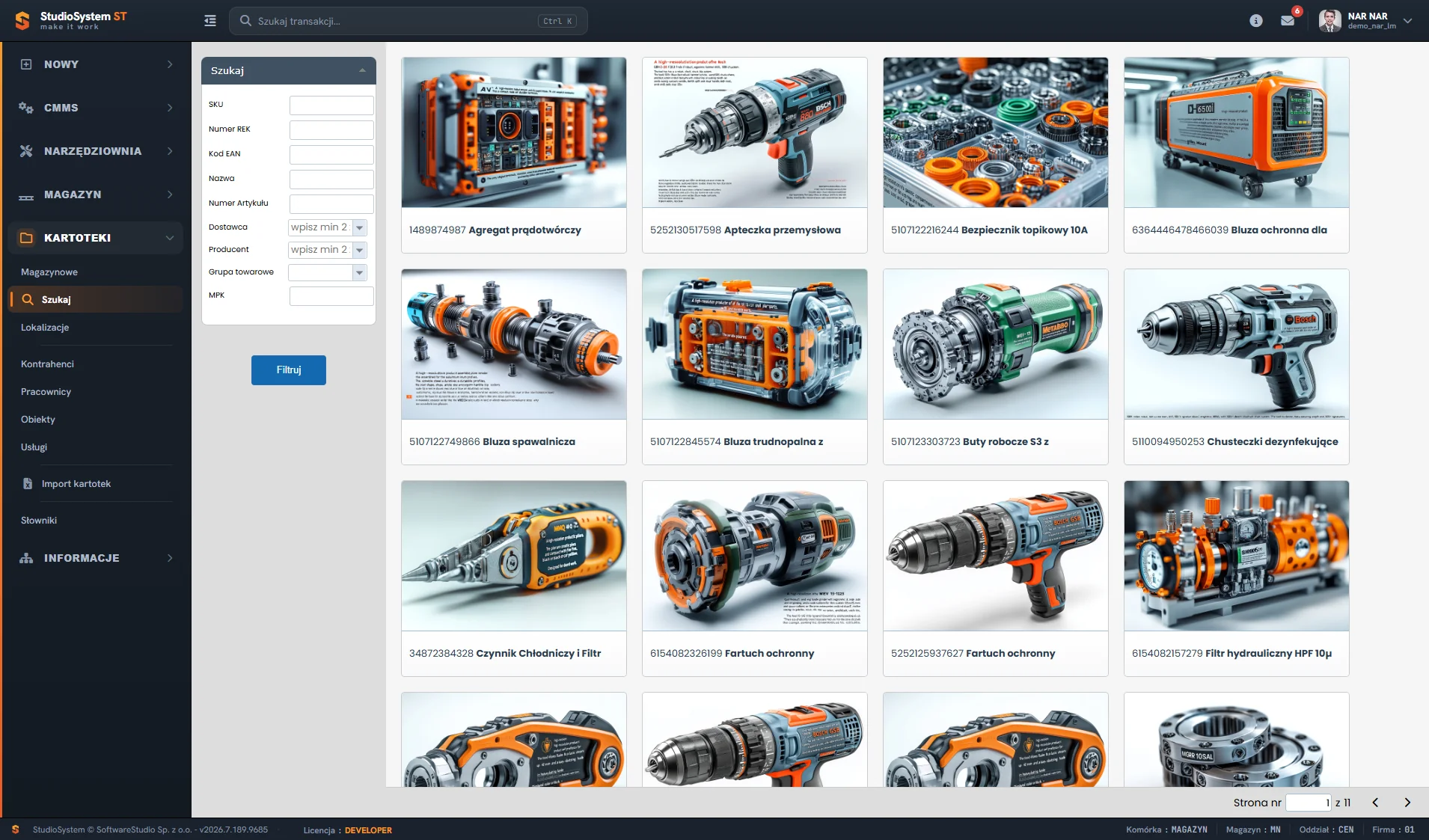Go to previous page arrow
The height and width of the screenshot is (840, 1429).
tap(1375, 803)
